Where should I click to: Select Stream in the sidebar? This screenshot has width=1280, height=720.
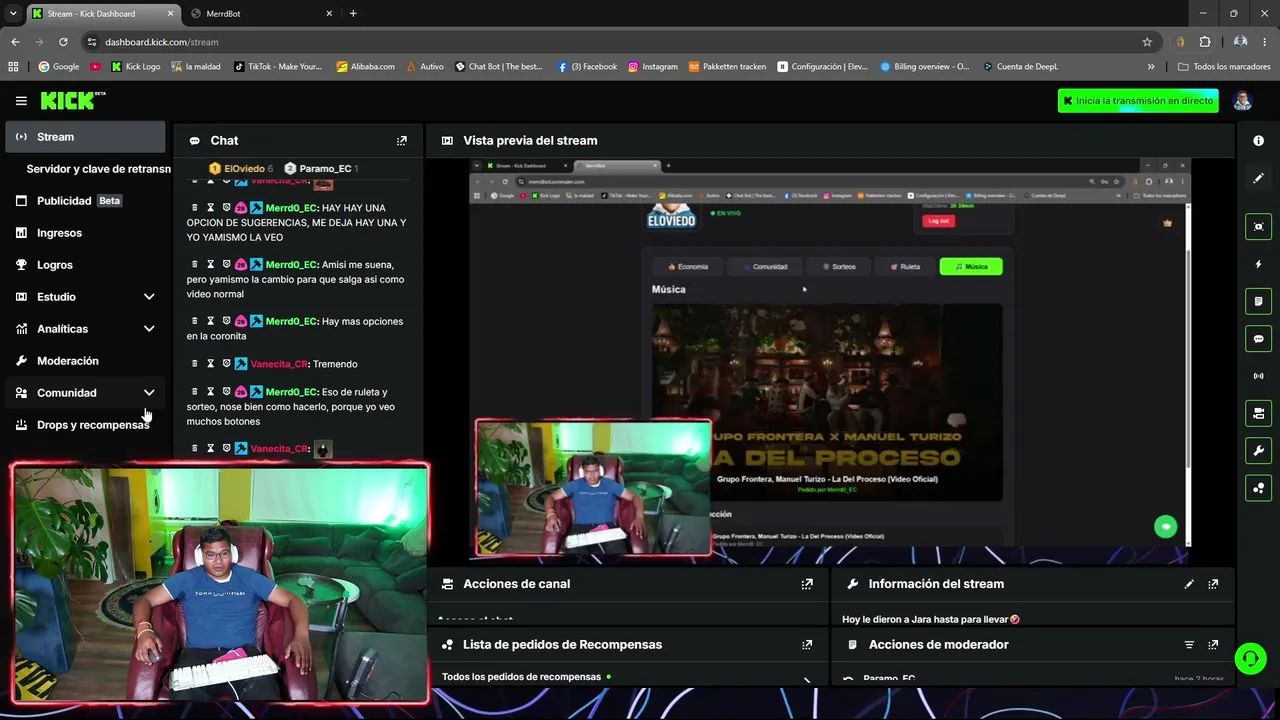pos(85,137)
